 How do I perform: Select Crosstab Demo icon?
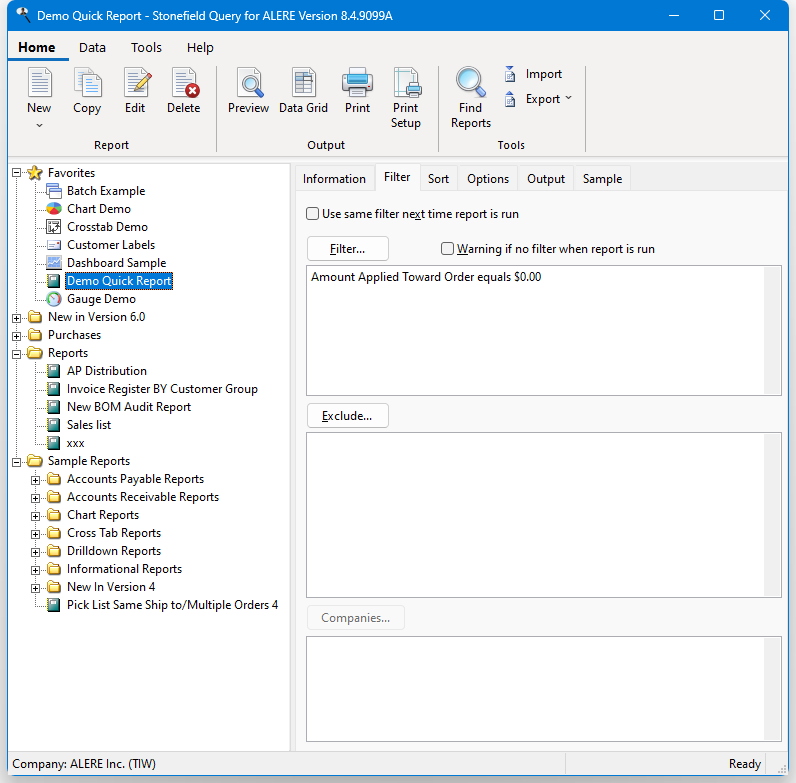(54, 226)
